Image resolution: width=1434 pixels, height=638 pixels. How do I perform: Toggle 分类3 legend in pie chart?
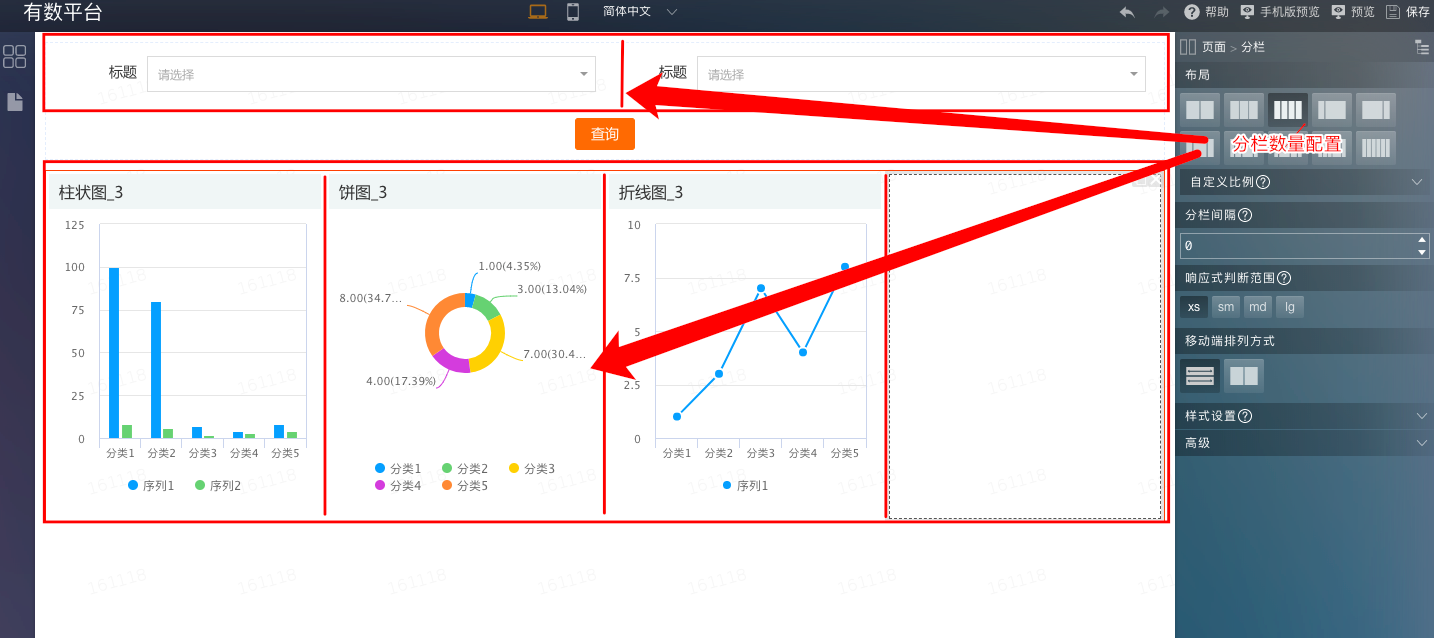coord(532,469)
